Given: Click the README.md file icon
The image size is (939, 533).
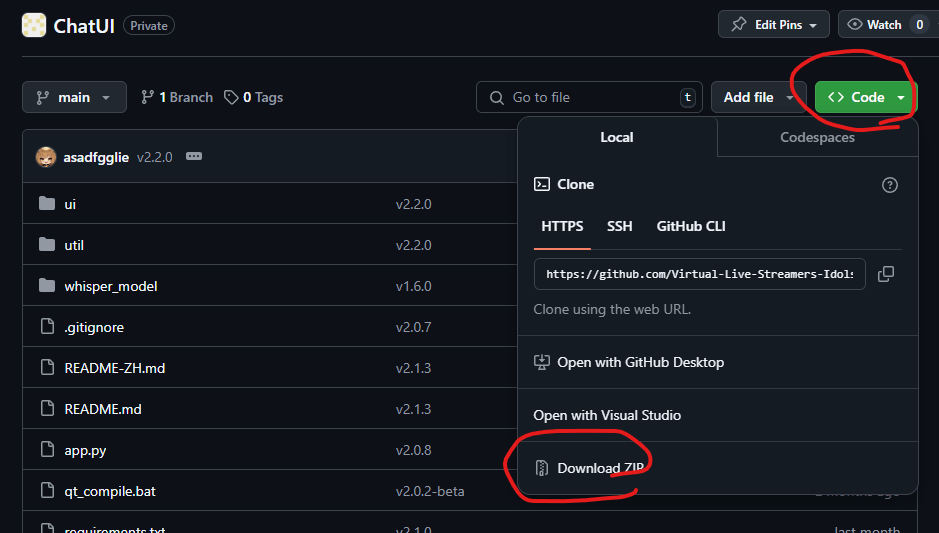Looking at the screenshot, I should [47, 408].
